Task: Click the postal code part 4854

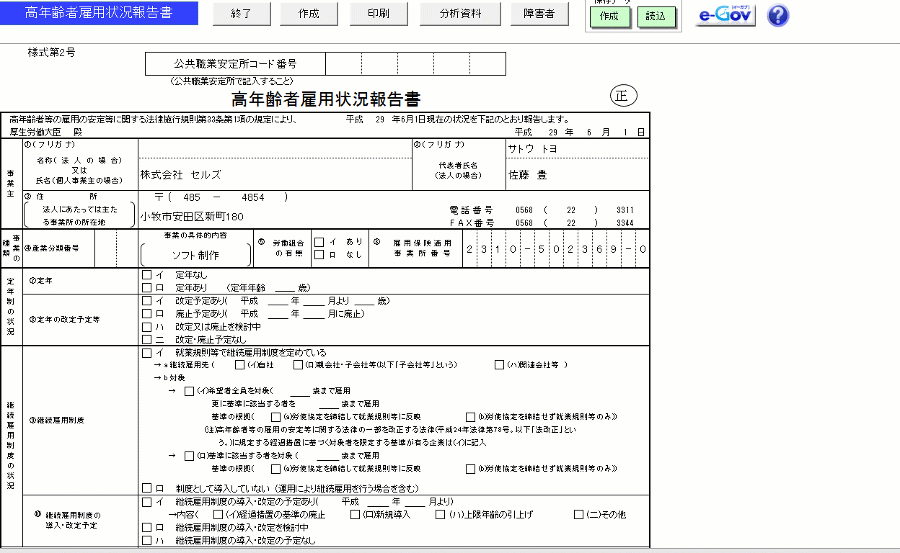Action: click(x=253, y=198)
